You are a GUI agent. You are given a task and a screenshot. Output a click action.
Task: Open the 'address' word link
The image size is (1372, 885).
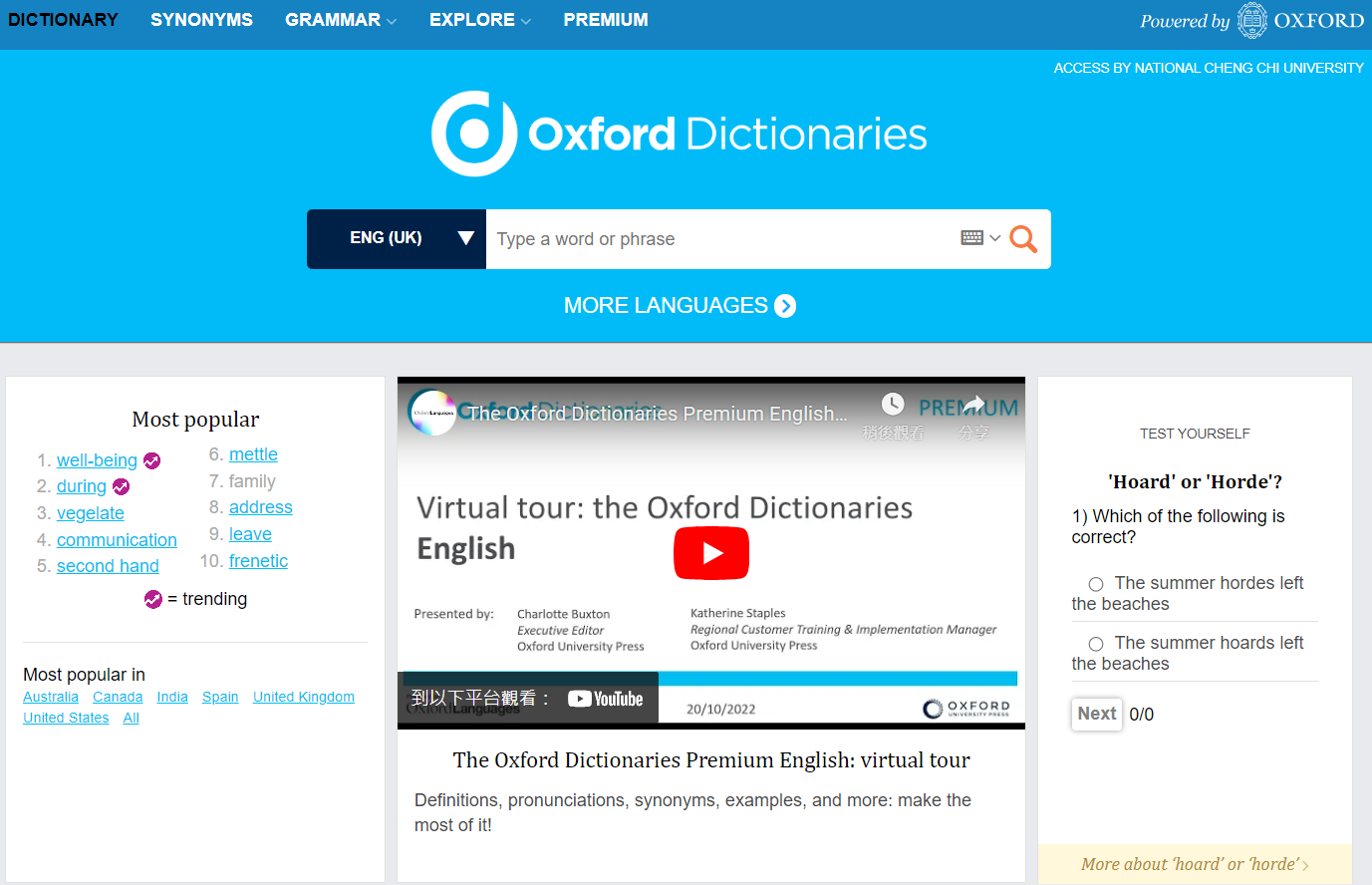tap(261, 507)
